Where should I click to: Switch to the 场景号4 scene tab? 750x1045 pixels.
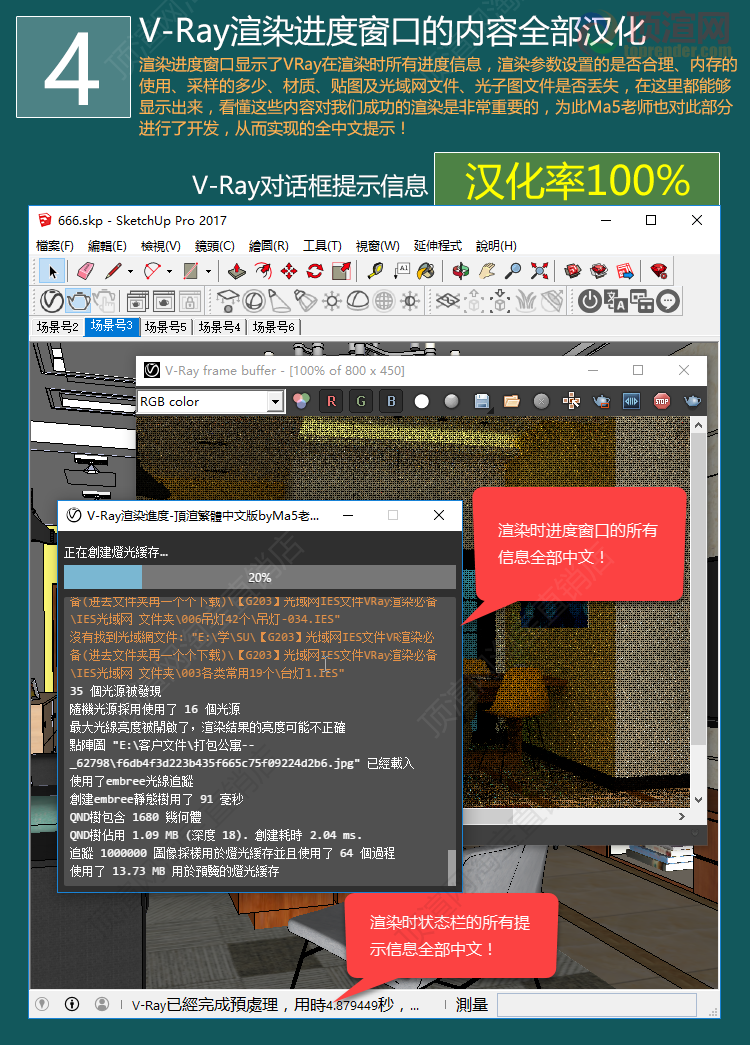click(219, 327)
